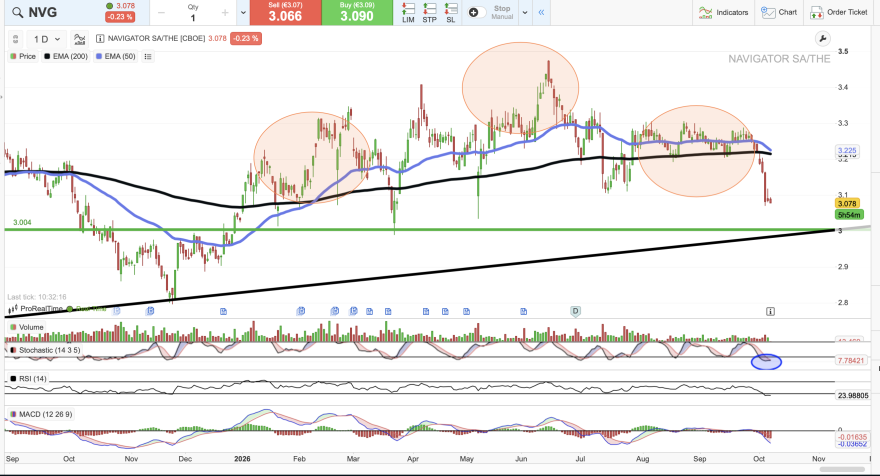Click the Qty value field
The image size is (880, 476).
coord(193,18)
